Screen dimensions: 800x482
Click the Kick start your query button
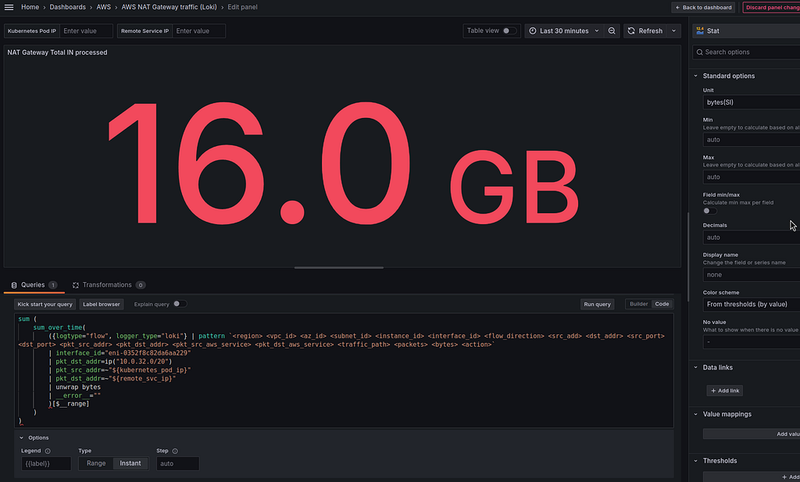45,304
